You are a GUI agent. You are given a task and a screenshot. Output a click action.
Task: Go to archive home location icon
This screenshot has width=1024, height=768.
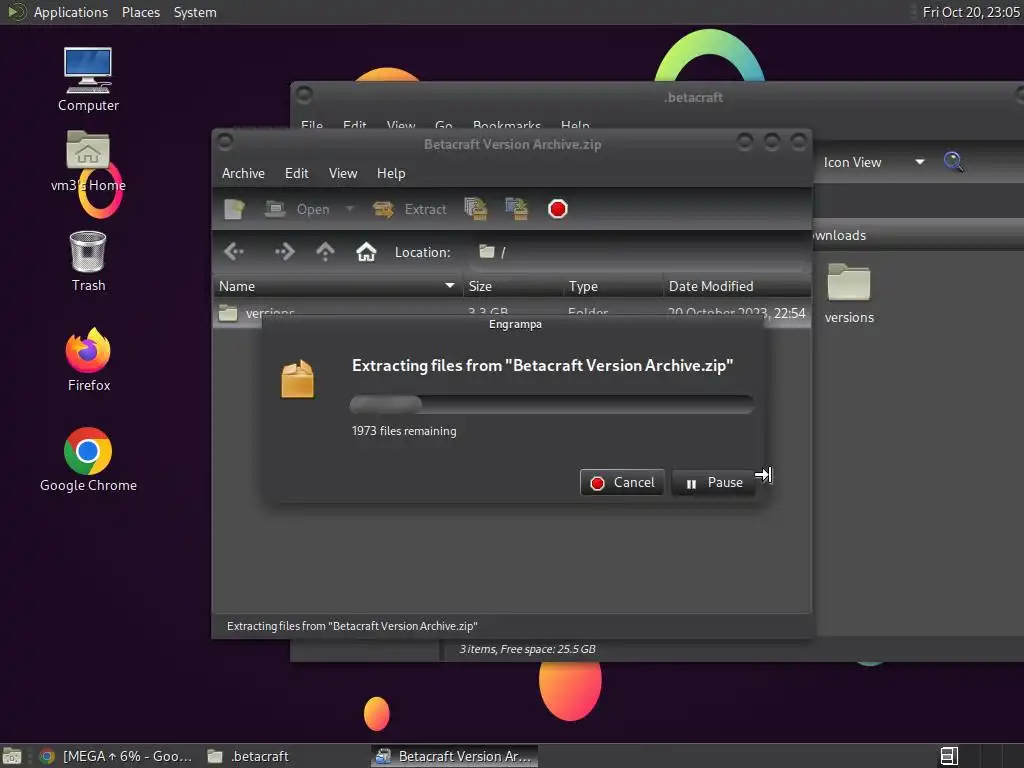[x=366, y=251]
